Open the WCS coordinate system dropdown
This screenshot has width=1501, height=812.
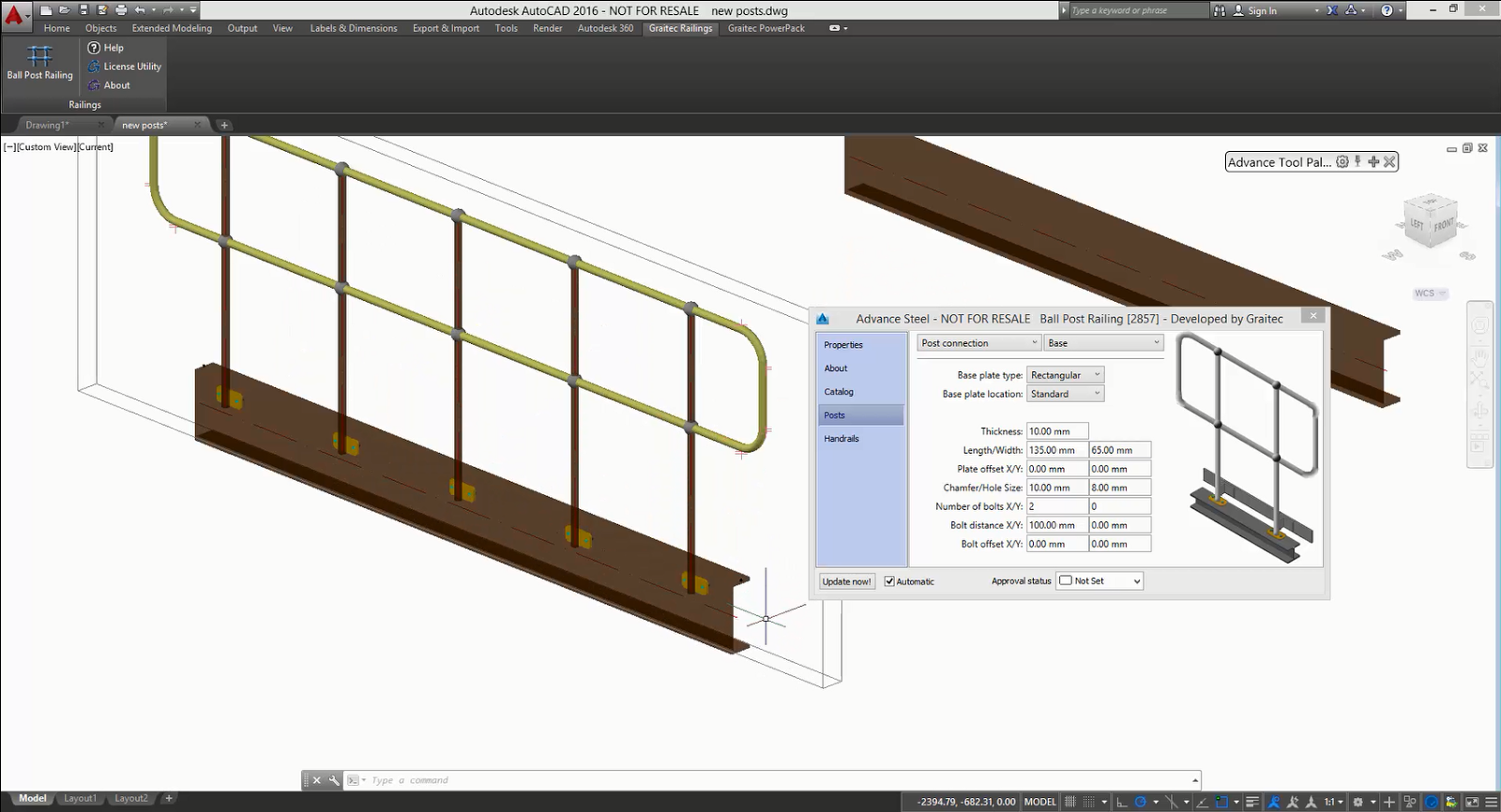1431,293
